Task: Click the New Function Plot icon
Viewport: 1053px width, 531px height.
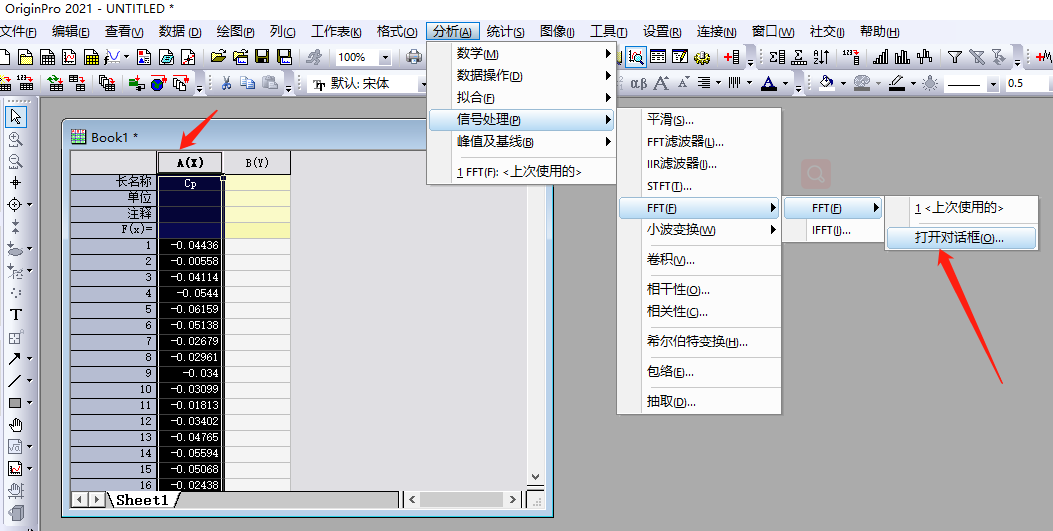Action: coord(112,57)
